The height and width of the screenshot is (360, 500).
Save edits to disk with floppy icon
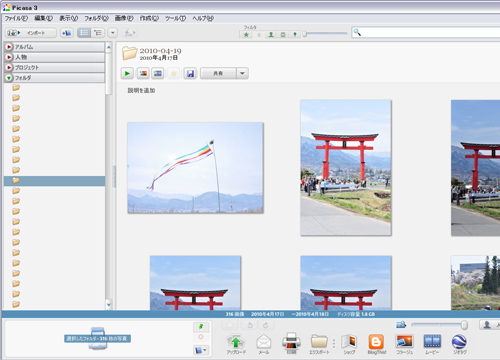190,73
